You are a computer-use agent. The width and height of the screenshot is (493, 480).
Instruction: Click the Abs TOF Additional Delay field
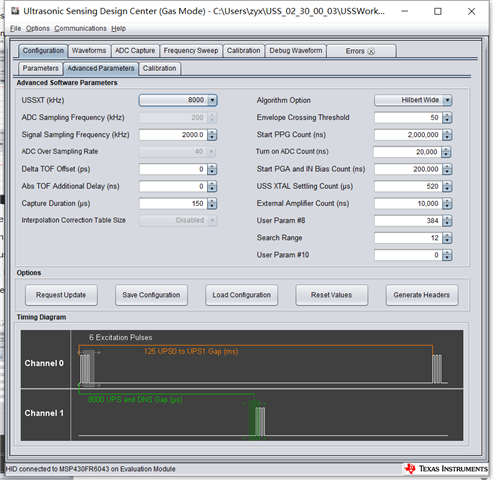(173, 186)
